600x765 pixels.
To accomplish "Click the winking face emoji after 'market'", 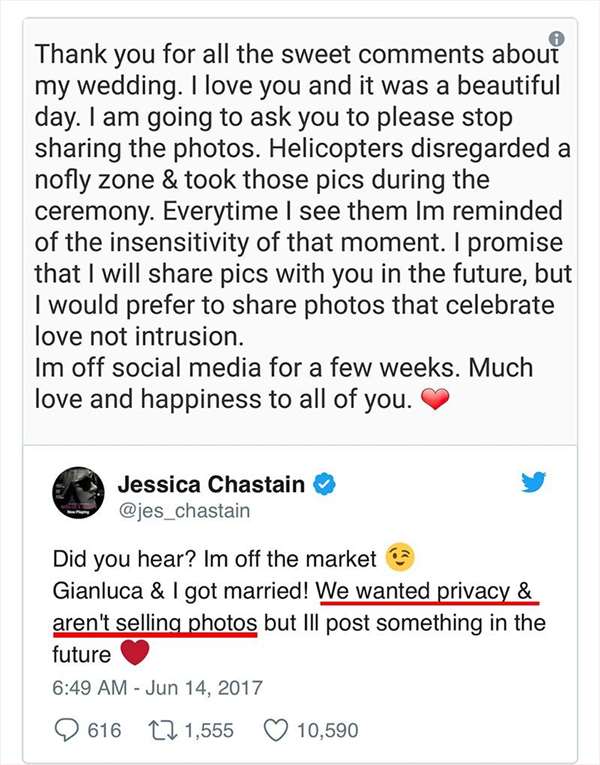I will point(400,558).
